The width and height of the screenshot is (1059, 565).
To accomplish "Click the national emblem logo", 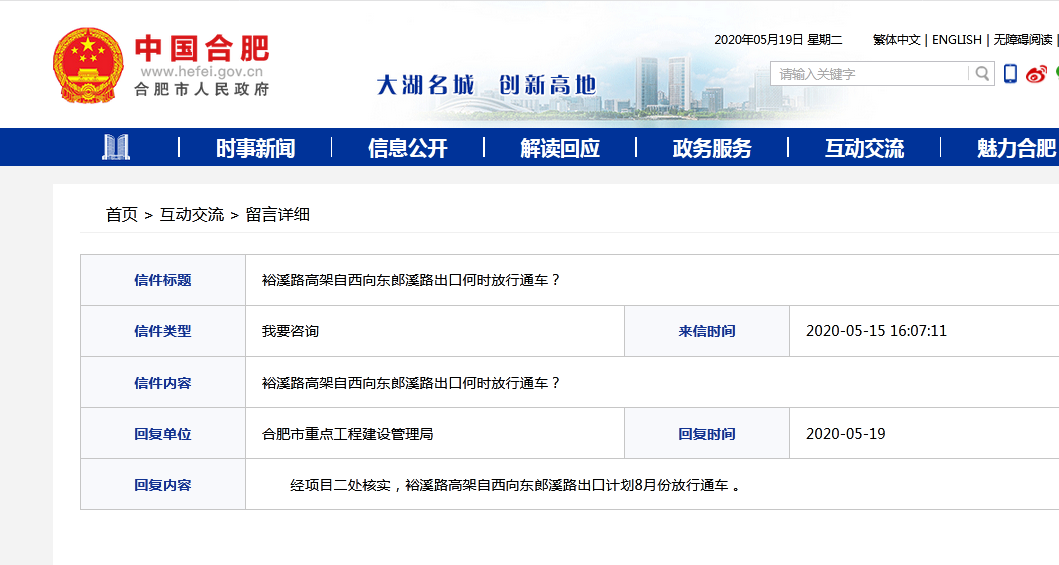I will click(88, 65).
